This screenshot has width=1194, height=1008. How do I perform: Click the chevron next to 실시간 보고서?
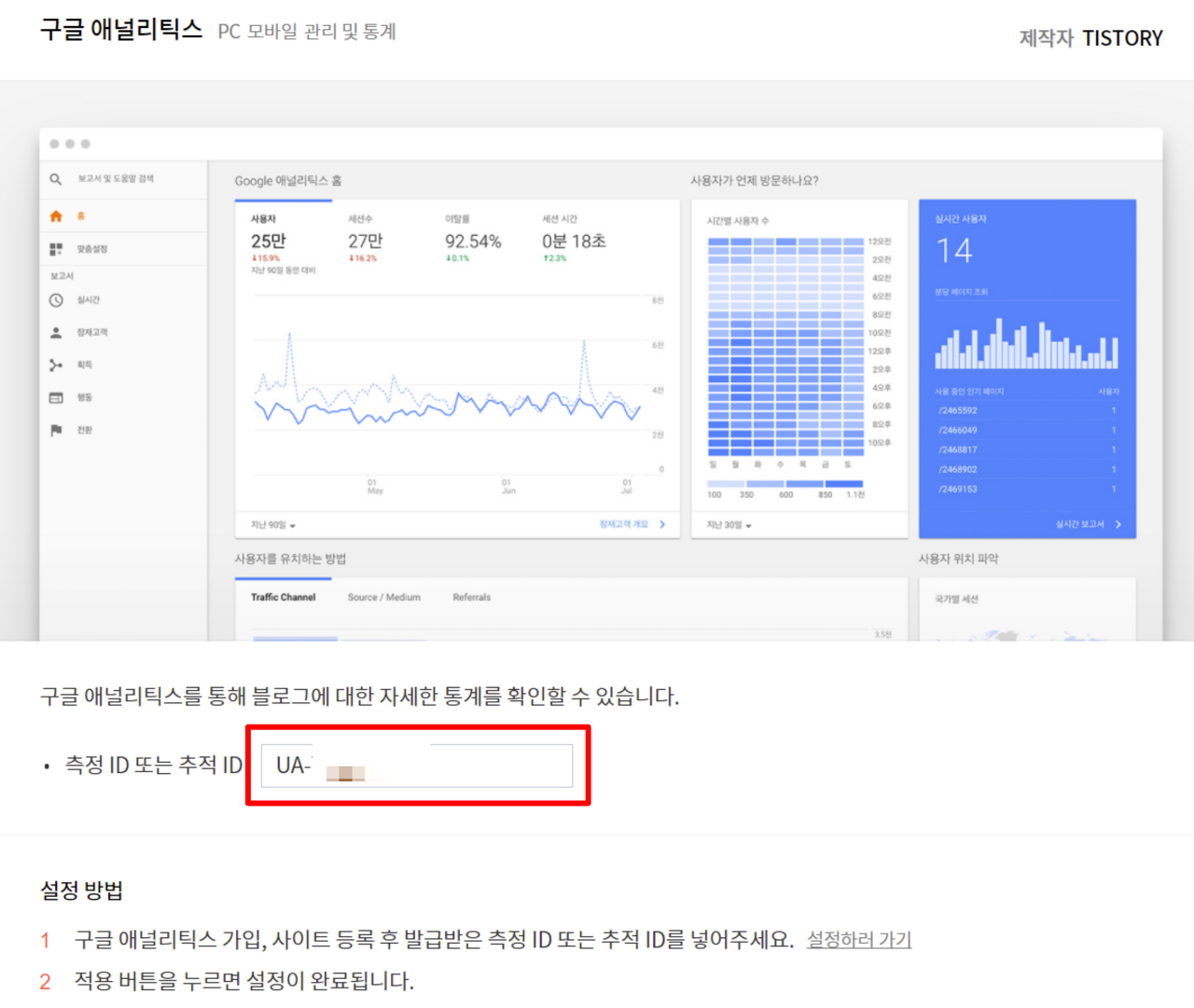[x=1118, y=525]
